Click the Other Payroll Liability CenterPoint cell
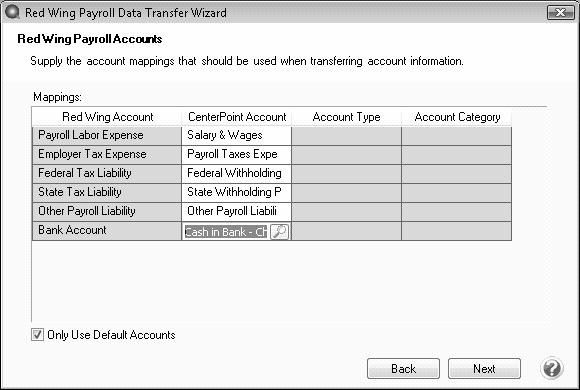The width and height of the screenshot is (580, 390). click(x=236, y=211)
